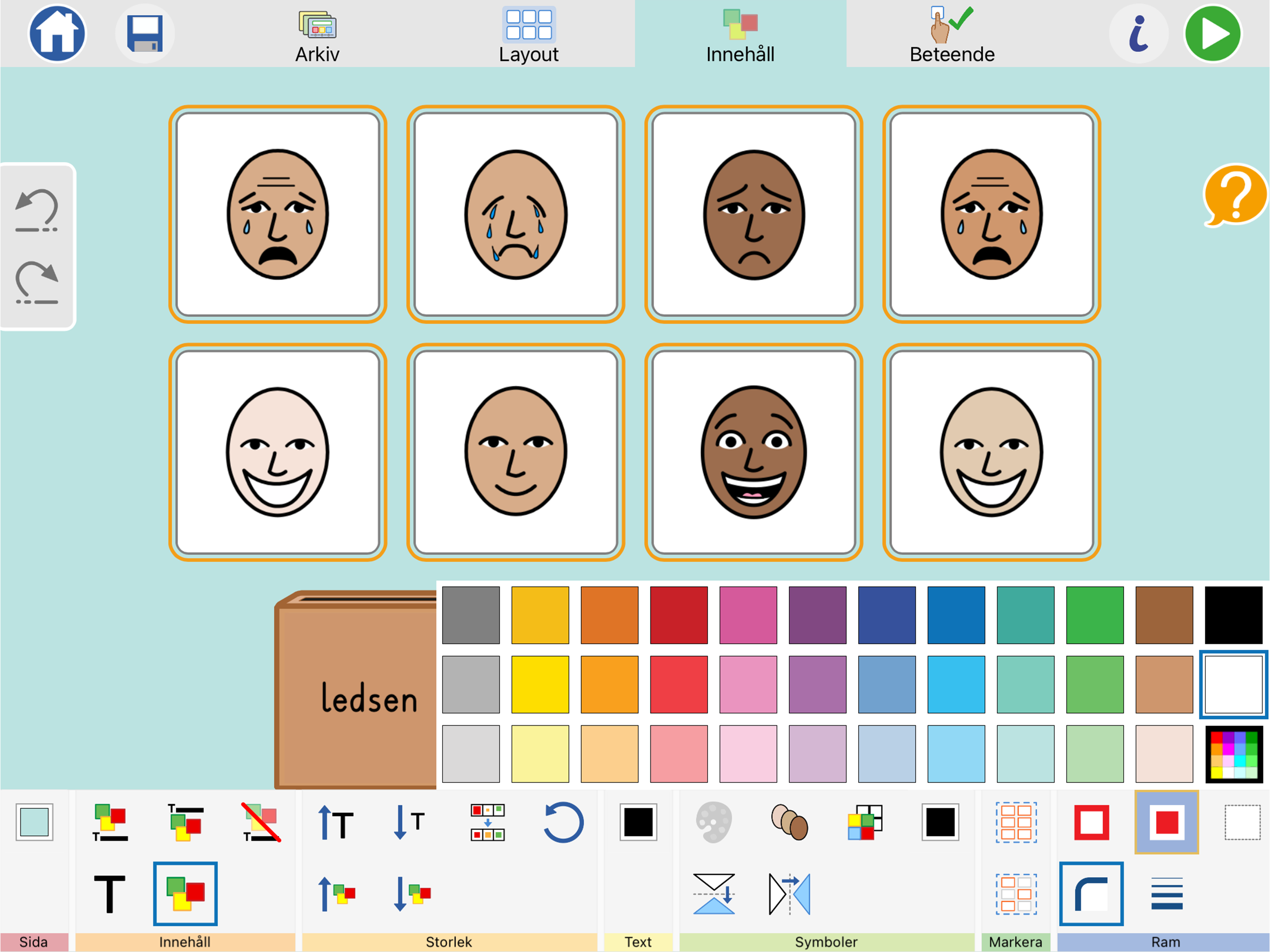Remove symbol, keep text only
Viewport: 1270px width, 952px height.
tap(261, 822)
